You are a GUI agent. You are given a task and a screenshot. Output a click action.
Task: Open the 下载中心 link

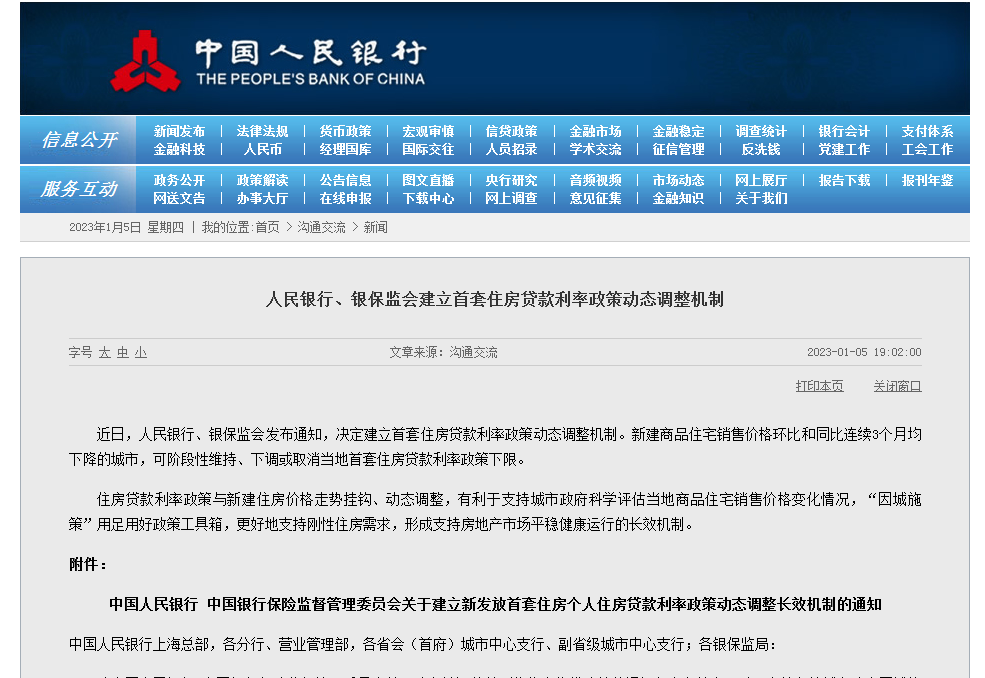coord(428,198)
